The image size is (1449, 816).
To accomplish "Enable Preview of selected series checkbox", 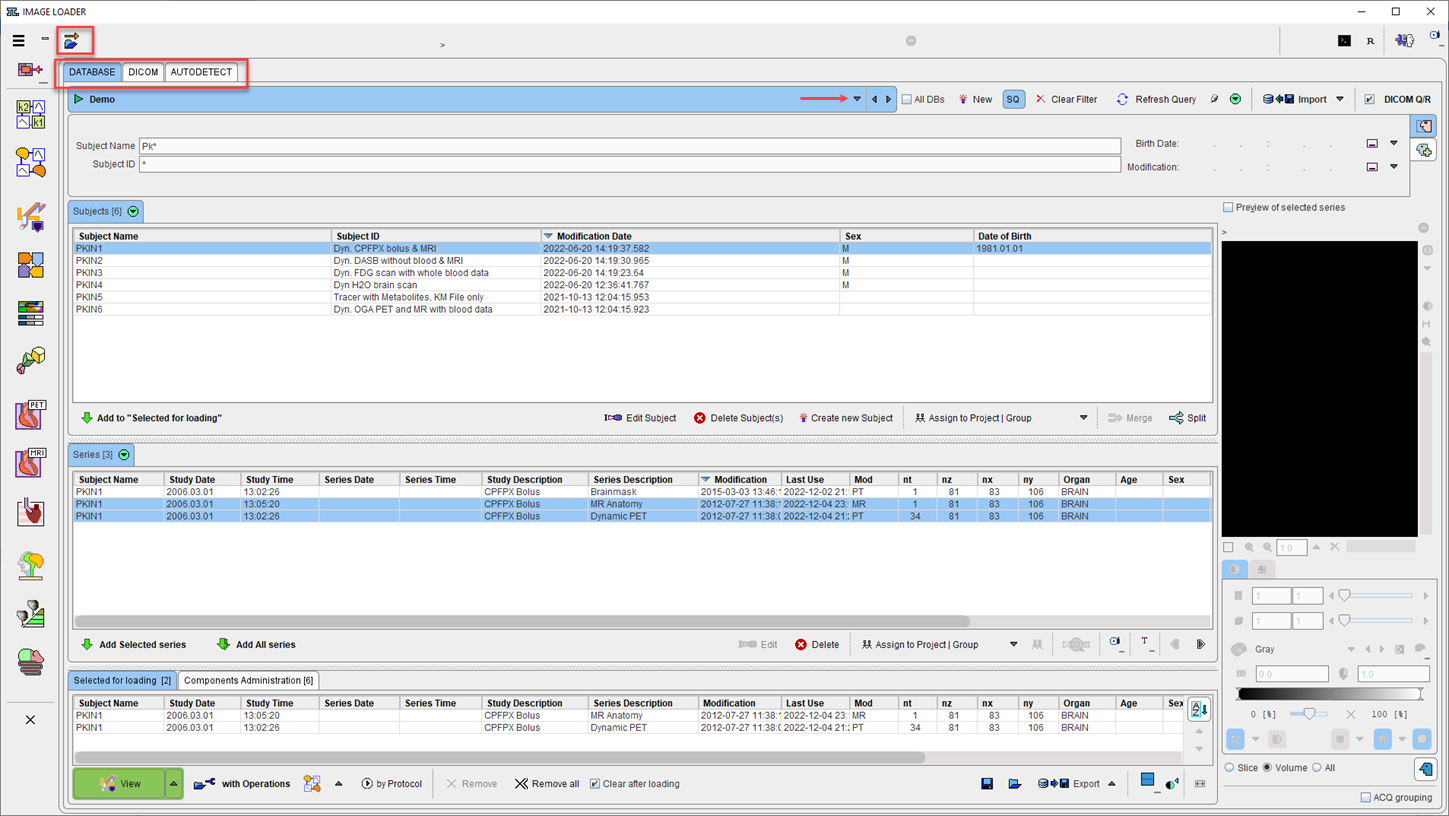I will click(1228, 207).
